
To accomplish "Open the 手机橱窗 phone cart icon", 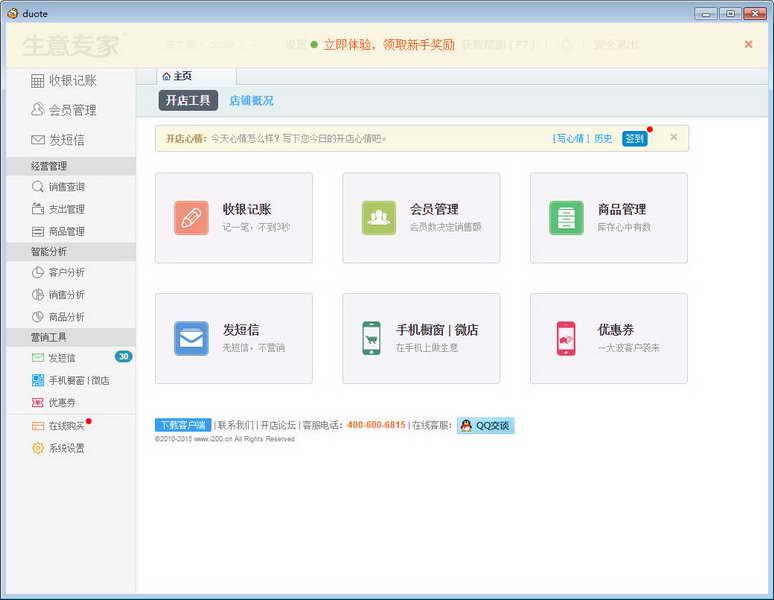I will [x=371, y=338].
